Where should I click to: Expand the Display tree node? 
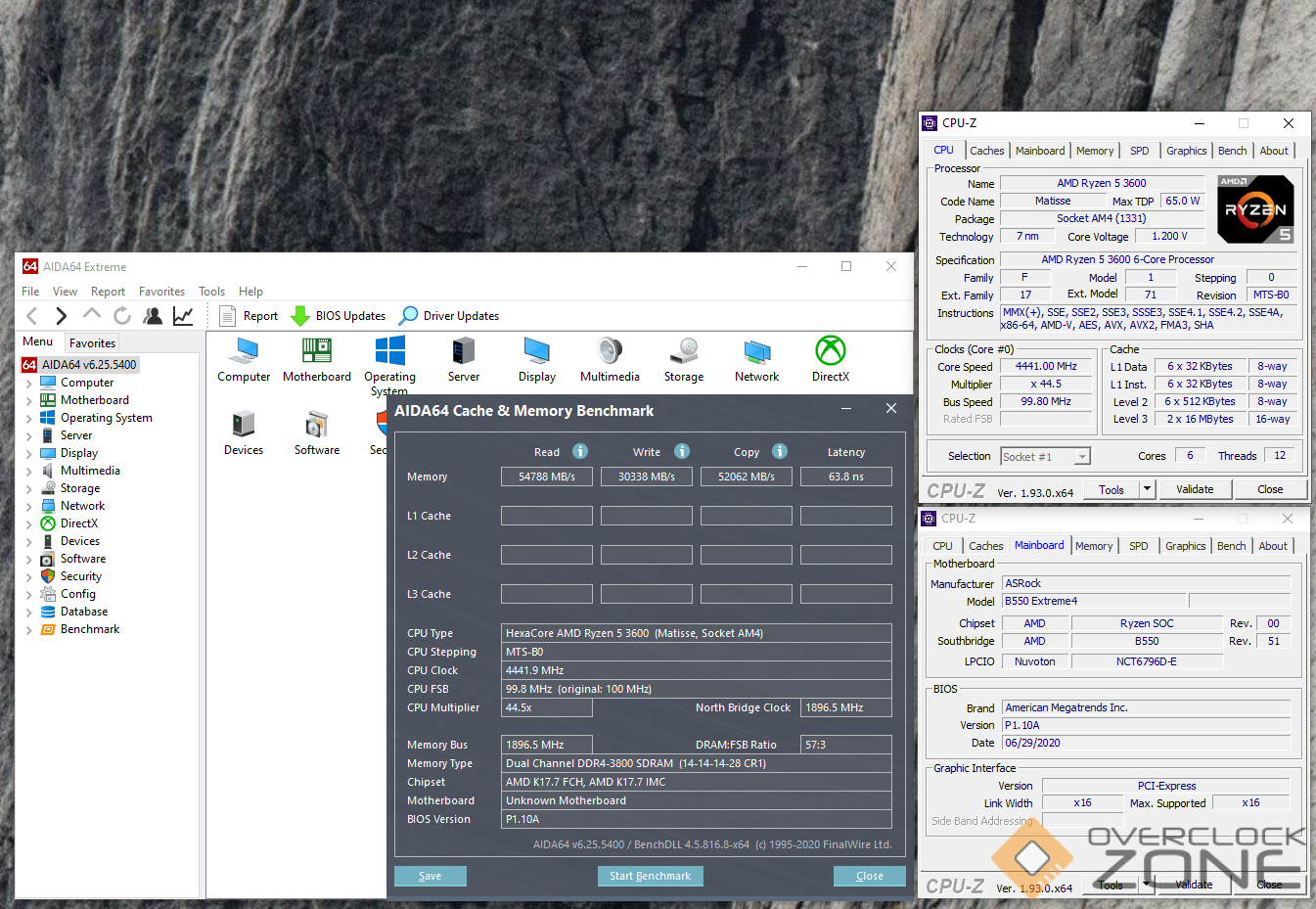28,454
